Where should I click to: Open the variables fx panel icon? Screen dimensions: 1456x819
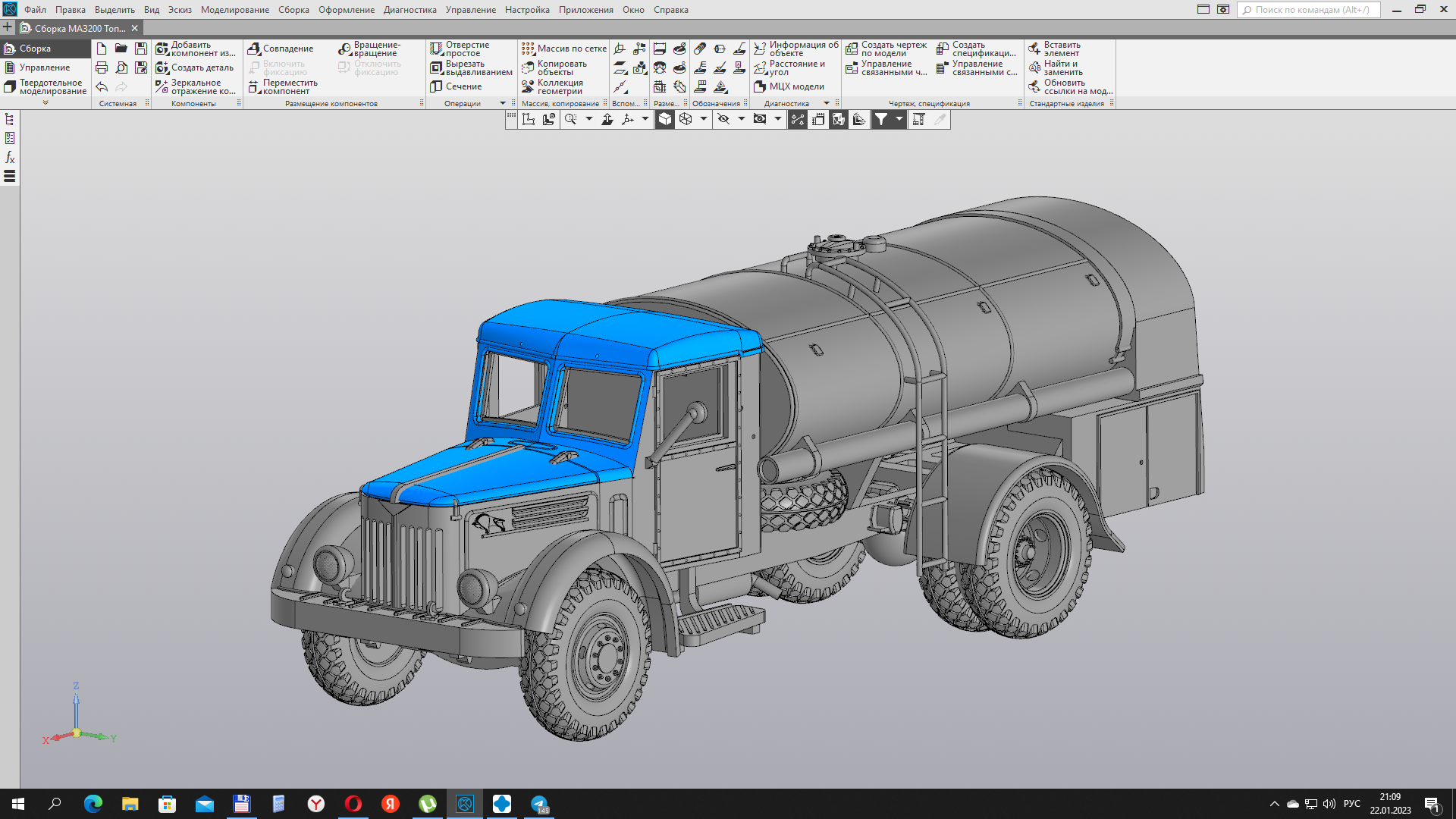pyautogui.click(x=10, y=157)
